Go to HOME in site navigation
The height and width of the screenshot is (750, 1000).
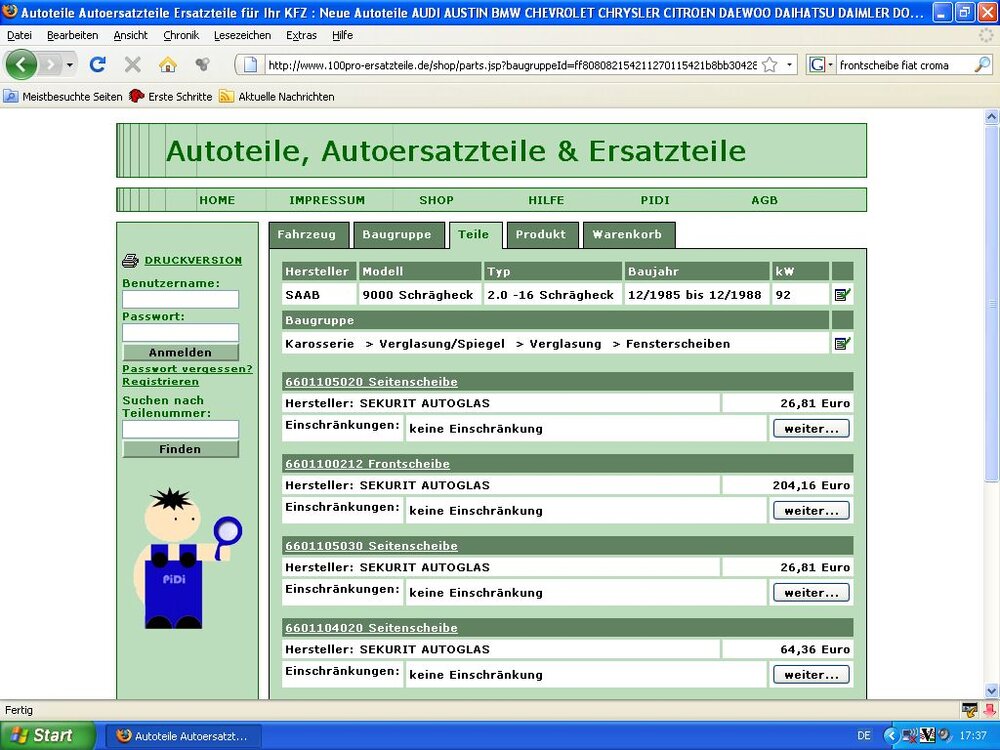pyautogui.click(x=217, y=200)
